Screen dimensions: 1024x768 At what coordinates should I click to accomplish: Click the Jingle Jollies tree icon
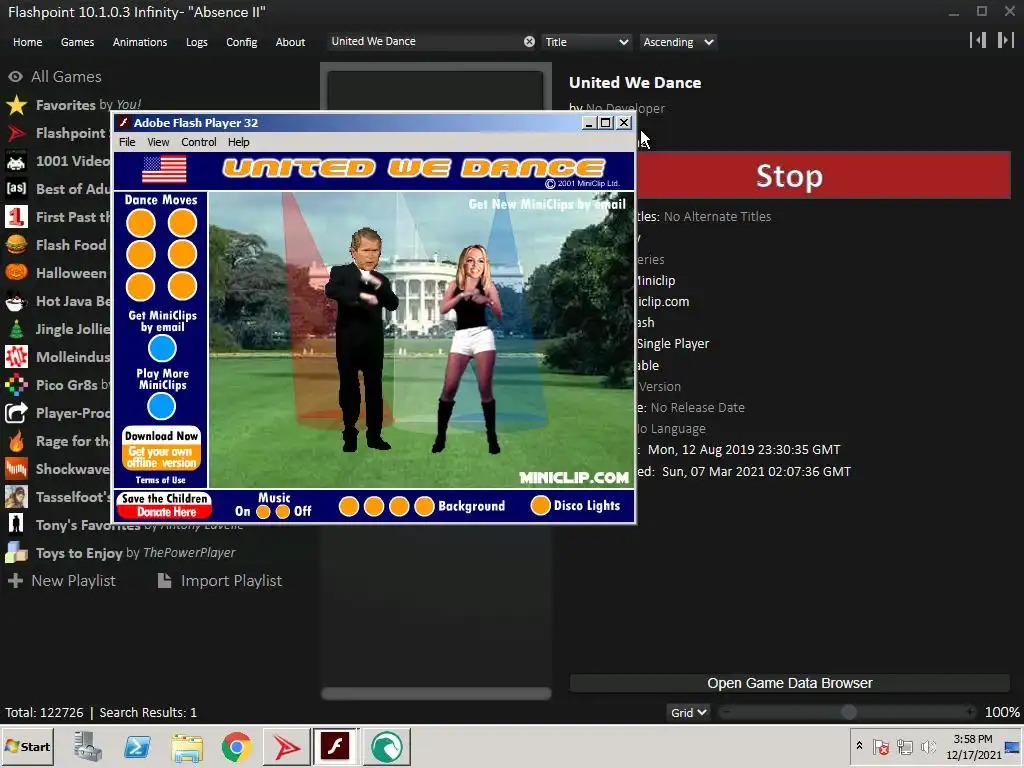point(16,328)
